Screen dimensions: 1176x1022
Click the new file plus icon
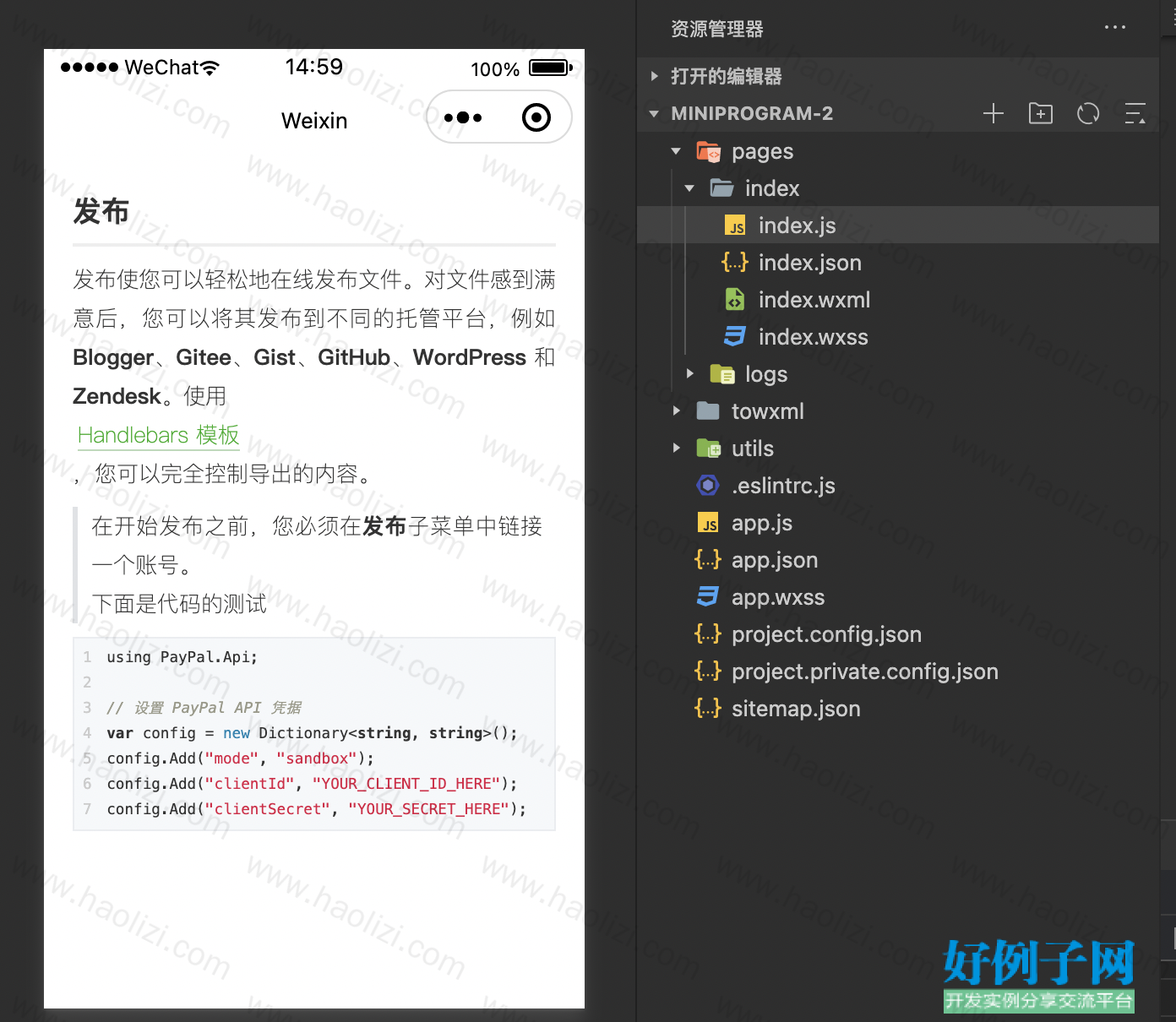point(994,113)
